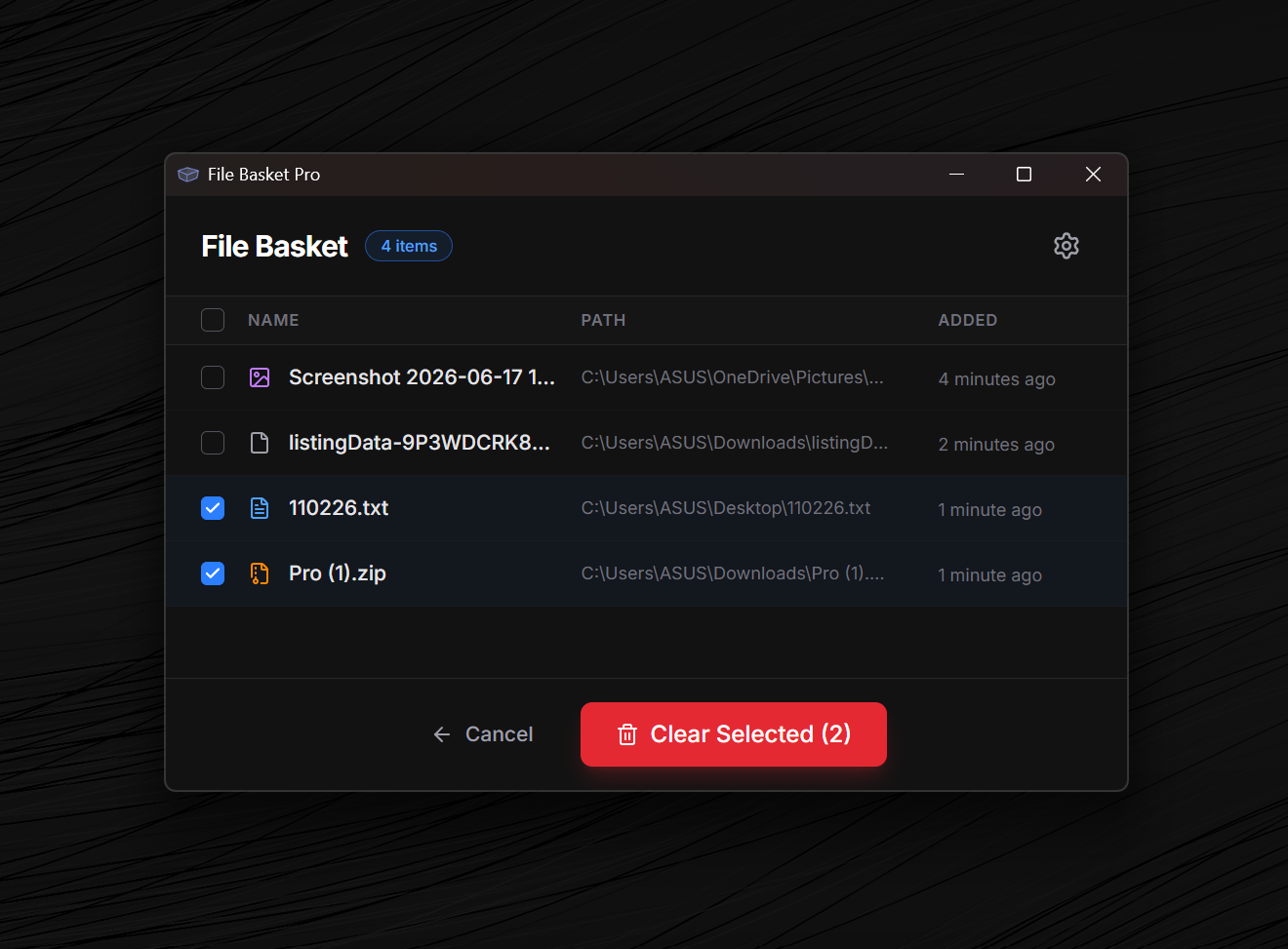Click the zip archive icon beside Pro (1).zip
This screenshot has height=949, width=1288.
point(260,573)
